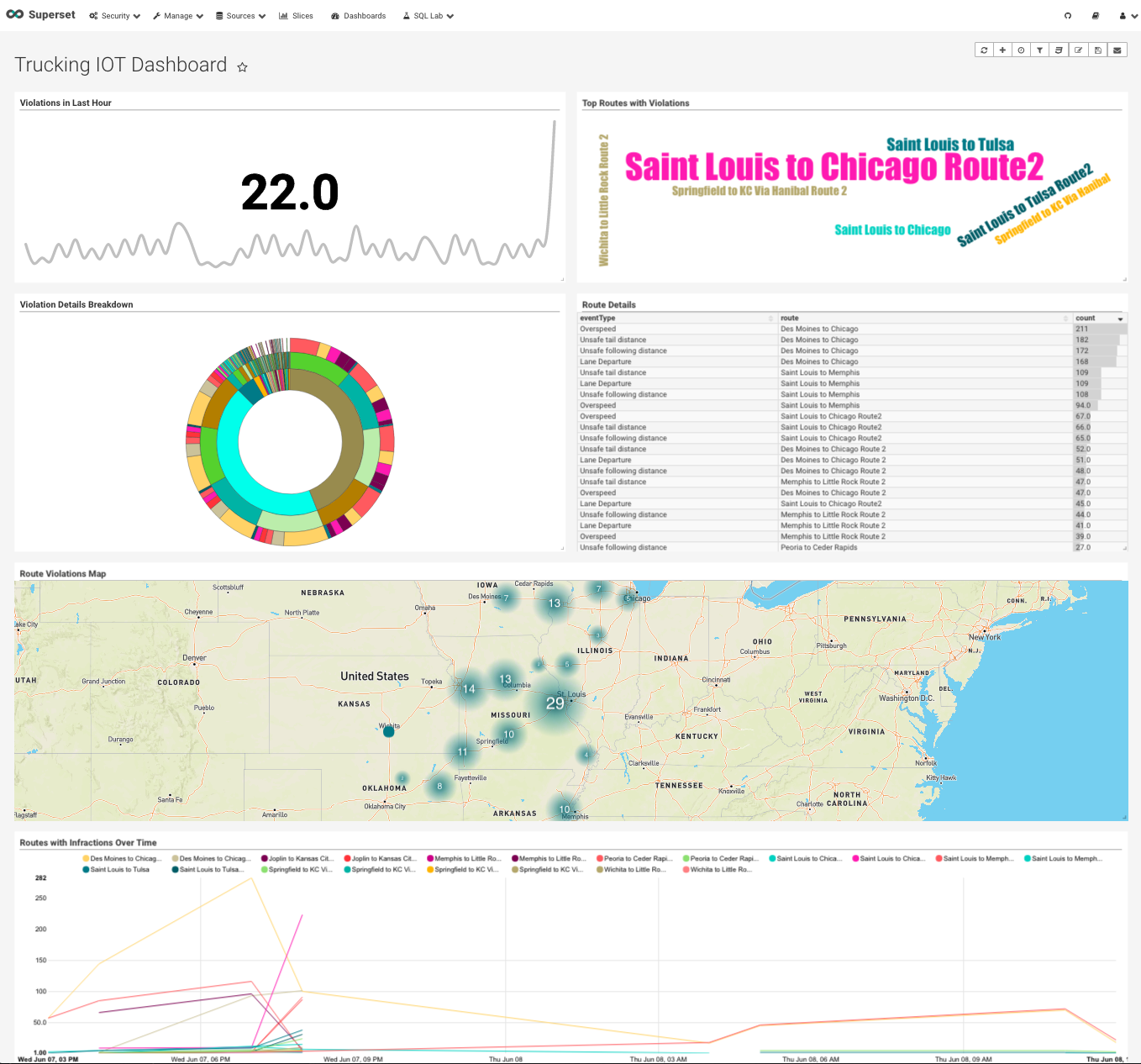Expand the Sources dropdown menu

click(x=240, y=16)
